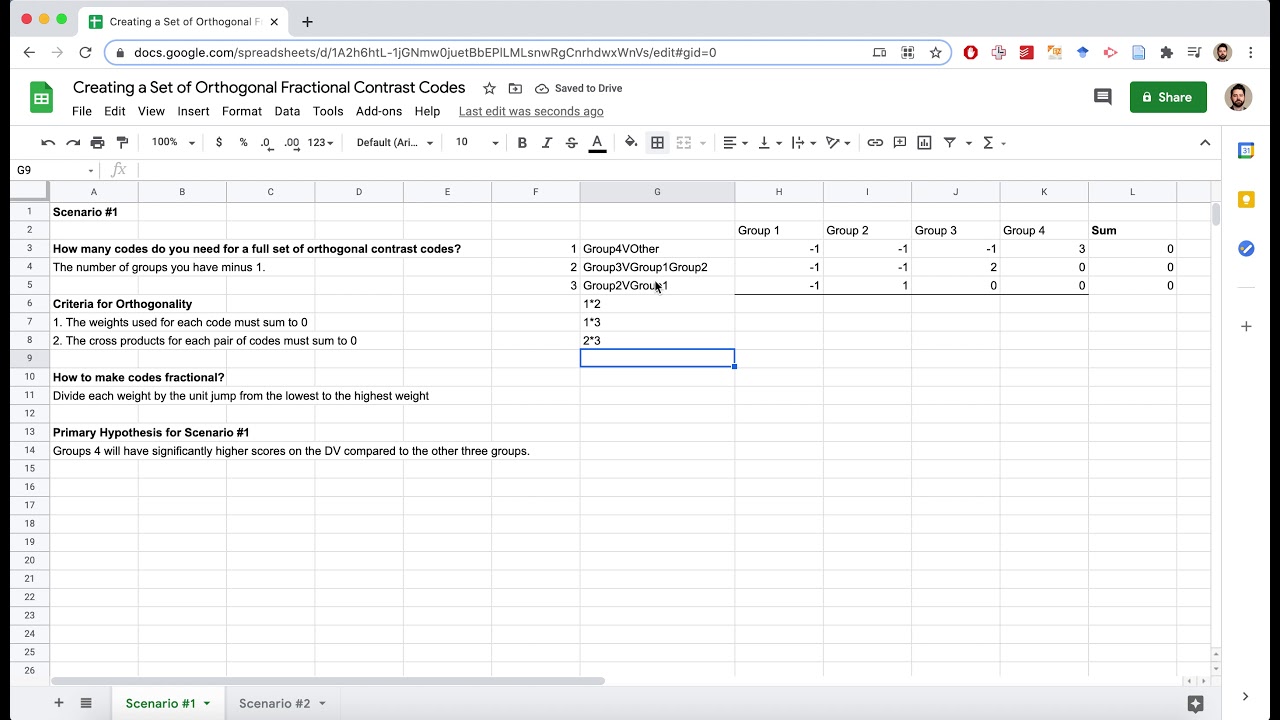The height and width of the screenshot is (720, 1280).
Task: Click the Move to folder icon
Action: coord(515,88)
